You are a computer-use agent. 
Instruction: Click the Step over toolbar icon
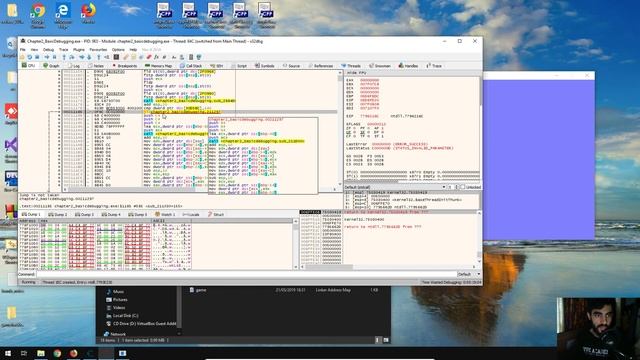(72, 57)
